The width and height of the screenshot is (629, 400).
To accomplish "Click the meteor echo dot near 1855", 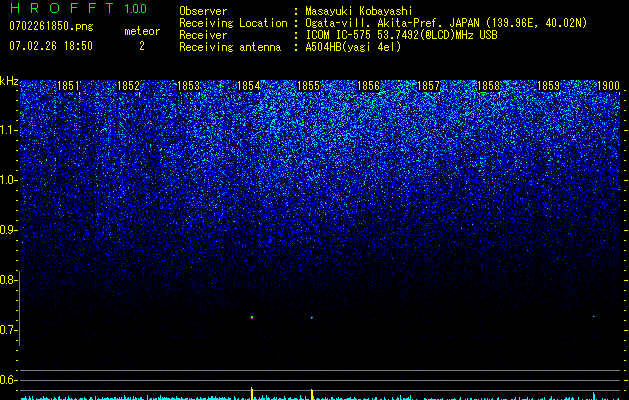I will (312, 318).
